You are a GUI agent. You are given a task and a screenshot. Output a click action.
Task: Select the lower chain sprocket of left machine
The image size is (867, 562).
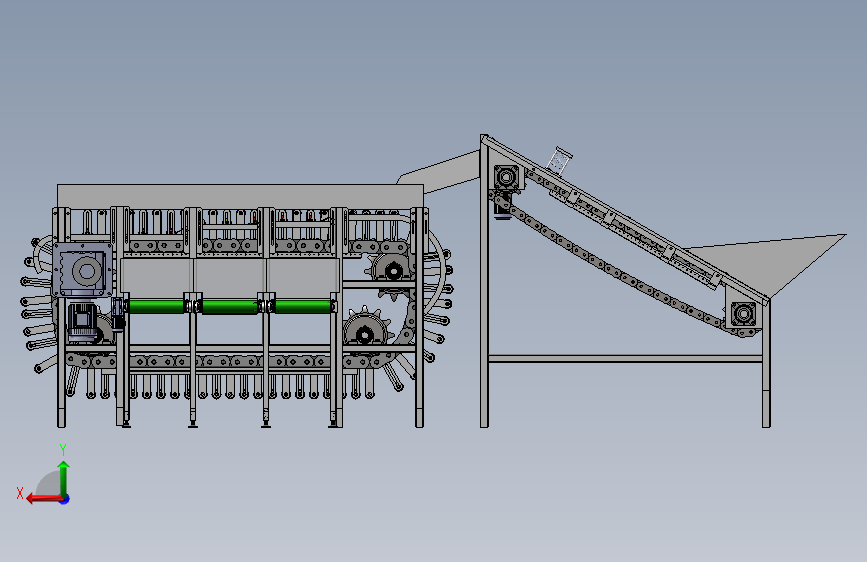365,330
